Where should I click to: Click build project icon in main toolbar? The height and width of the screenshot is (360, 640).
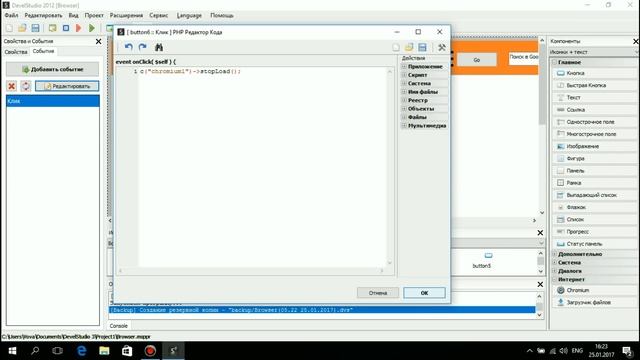pyautogui.click(x=52, y=28)
